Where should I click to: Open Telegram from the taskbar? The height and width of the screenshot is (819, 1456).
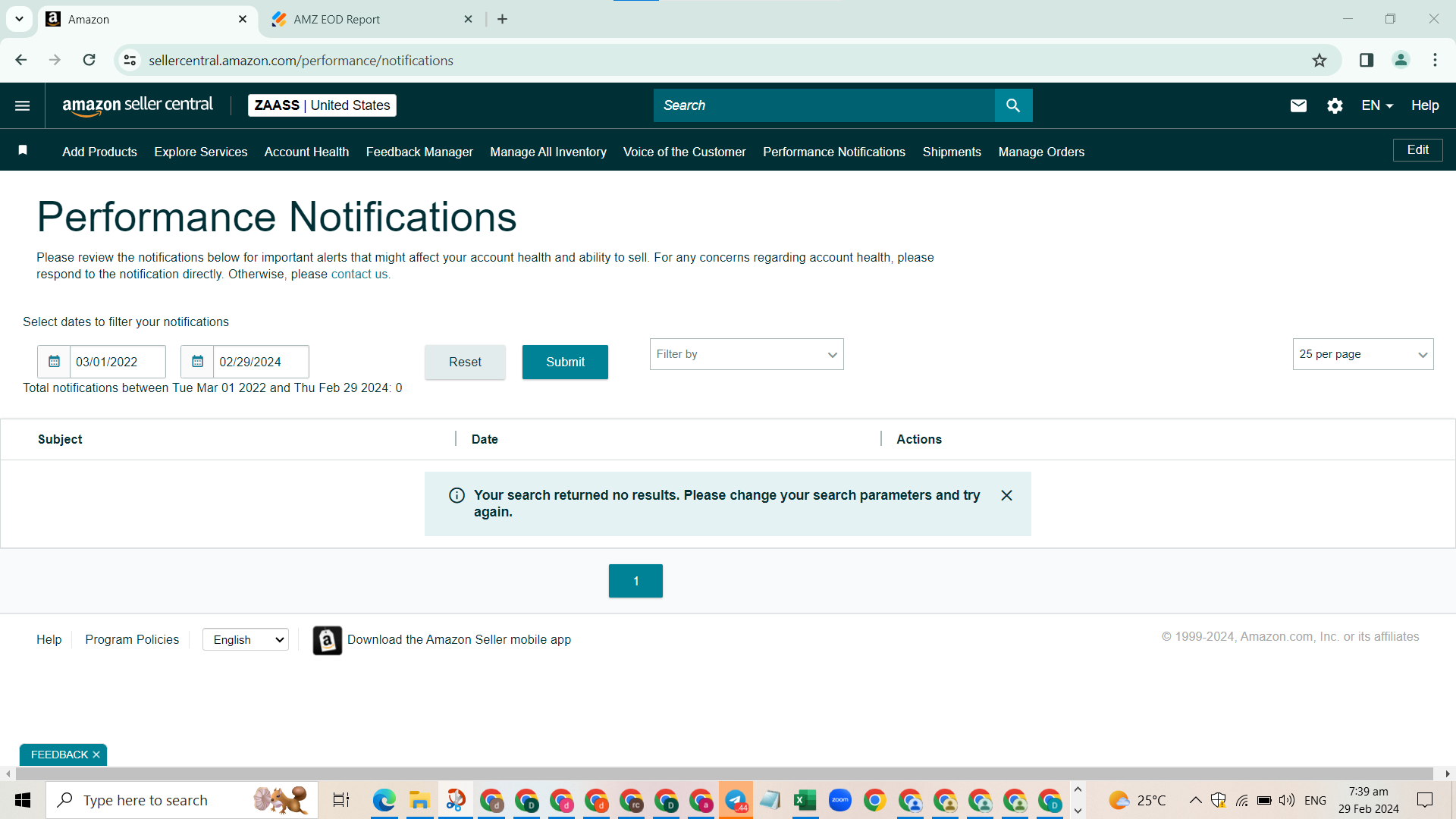[736, 800]
